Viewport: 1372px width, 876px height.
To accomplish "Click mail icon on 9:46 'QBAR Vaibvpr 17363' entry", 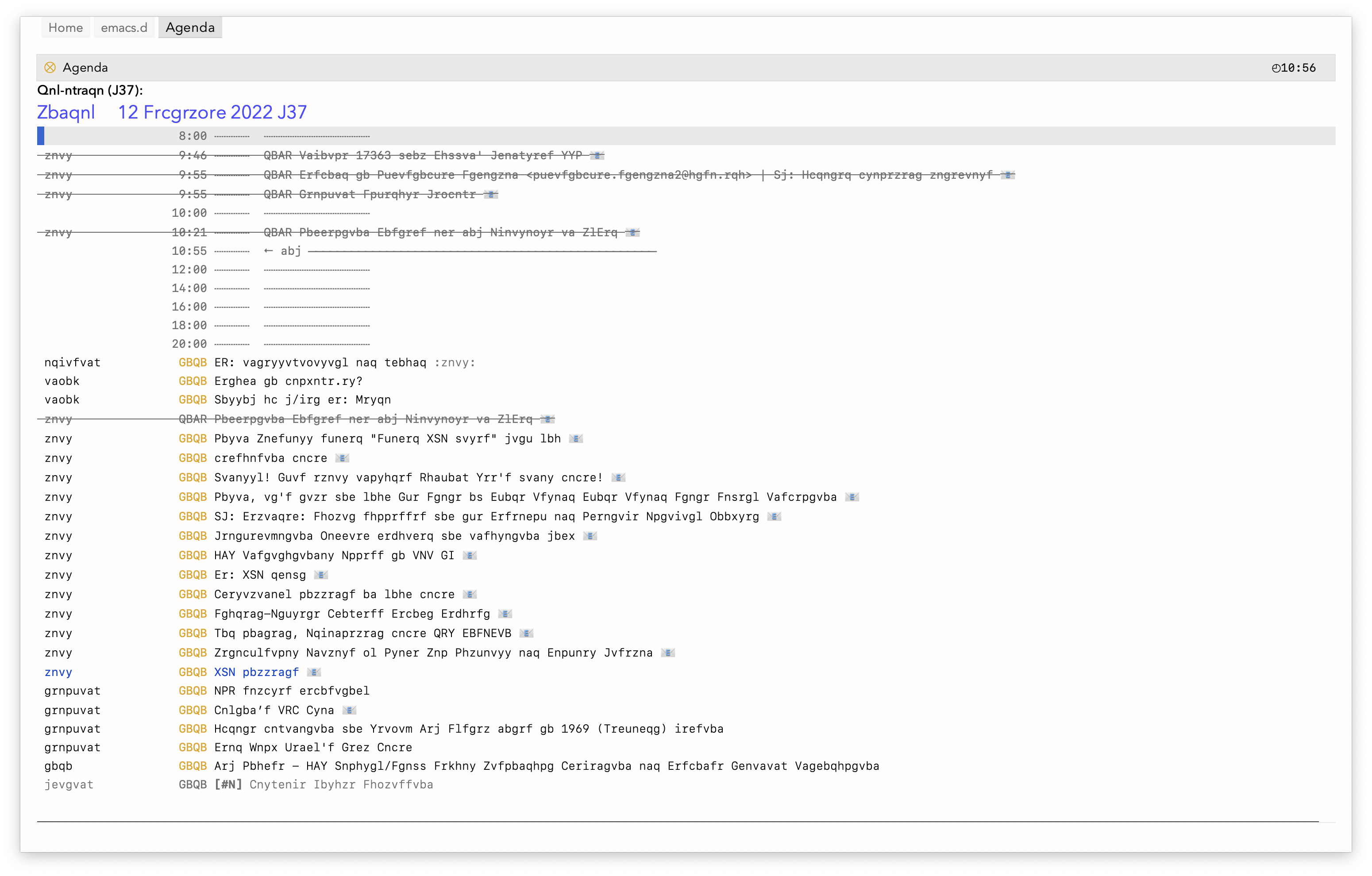I will click(597, 155).
